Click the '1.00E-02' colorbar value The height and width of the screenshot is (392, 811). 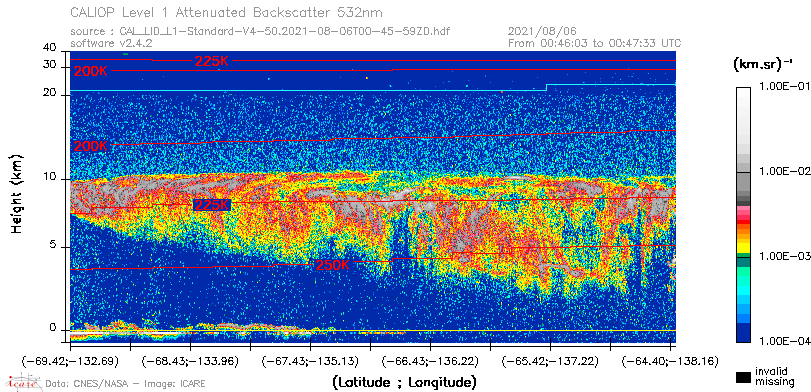tap(784, 171)
